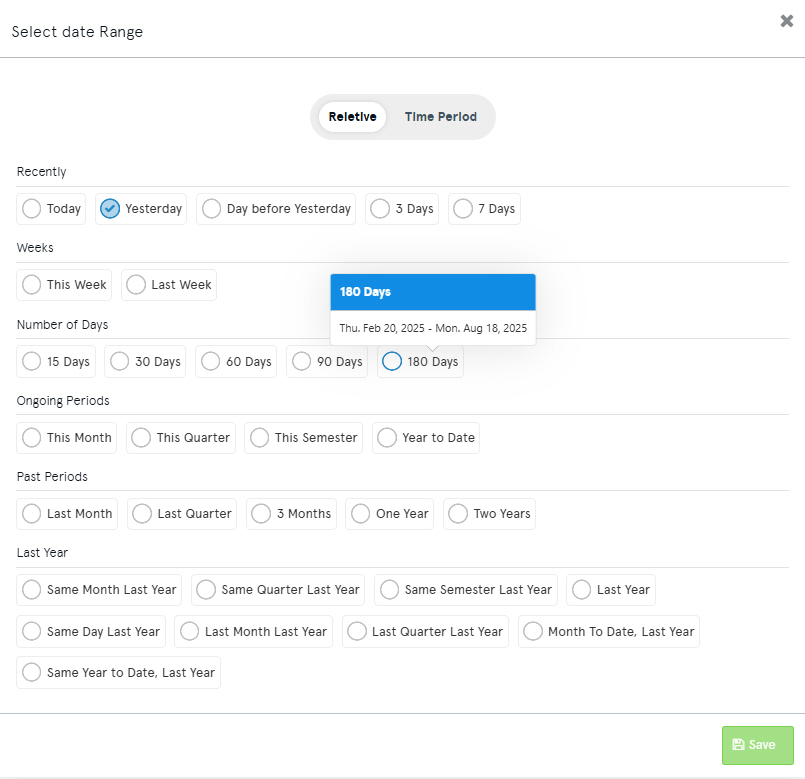Image resolution: width=805 pixels, height=779 pixels.
Task: Close the Select date Range dialog
Action: 787,21
